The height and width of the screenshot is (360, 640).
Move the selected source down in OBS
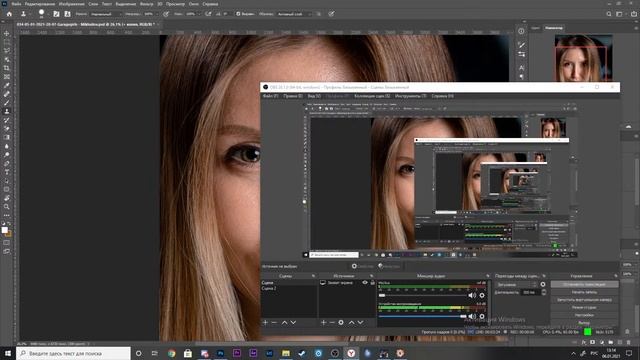[x=360, y=322]
